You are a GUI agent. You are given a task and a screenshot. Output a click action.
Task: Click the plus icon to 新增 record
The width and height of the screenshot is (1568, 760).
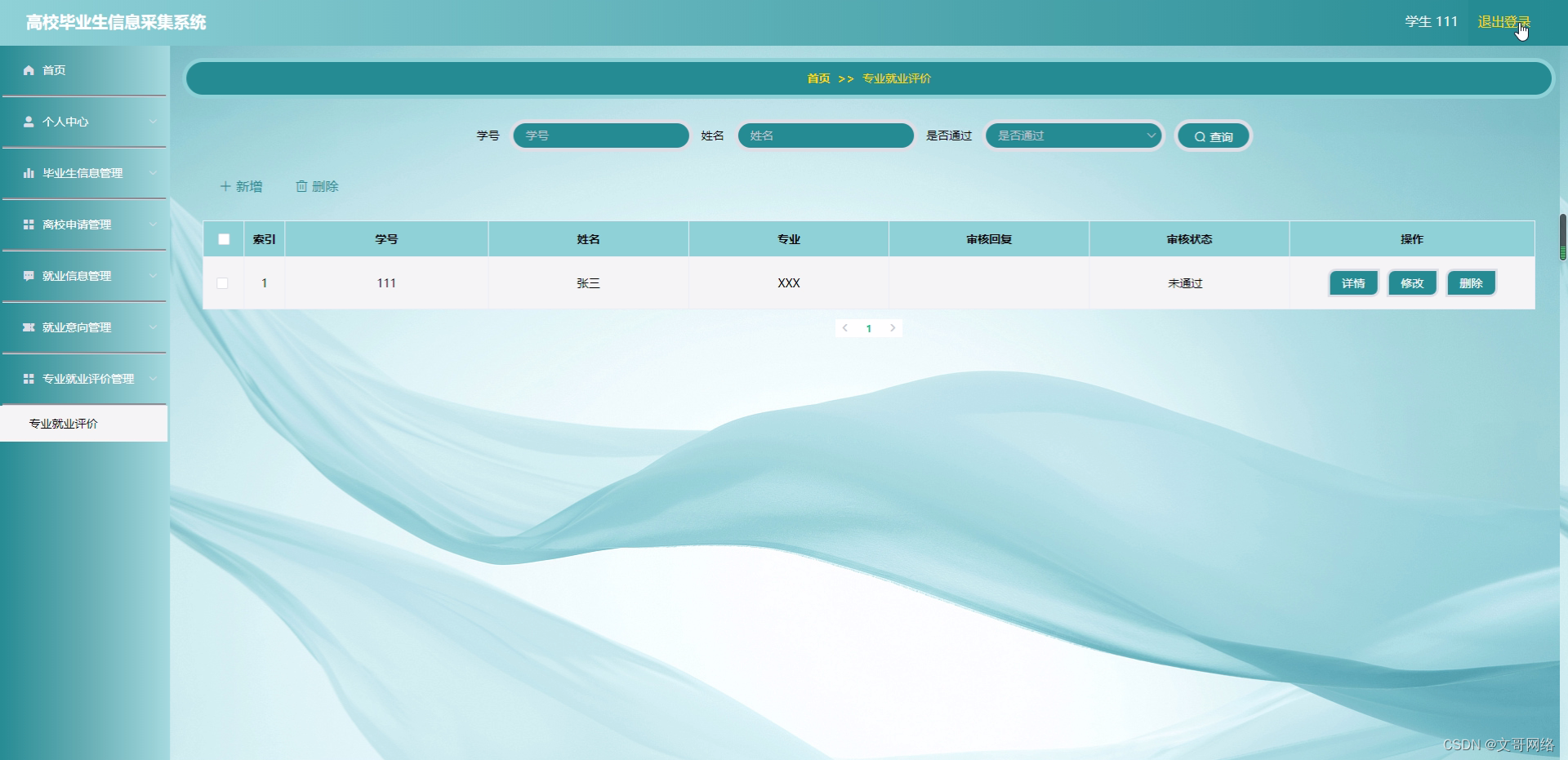click(225, 186)
